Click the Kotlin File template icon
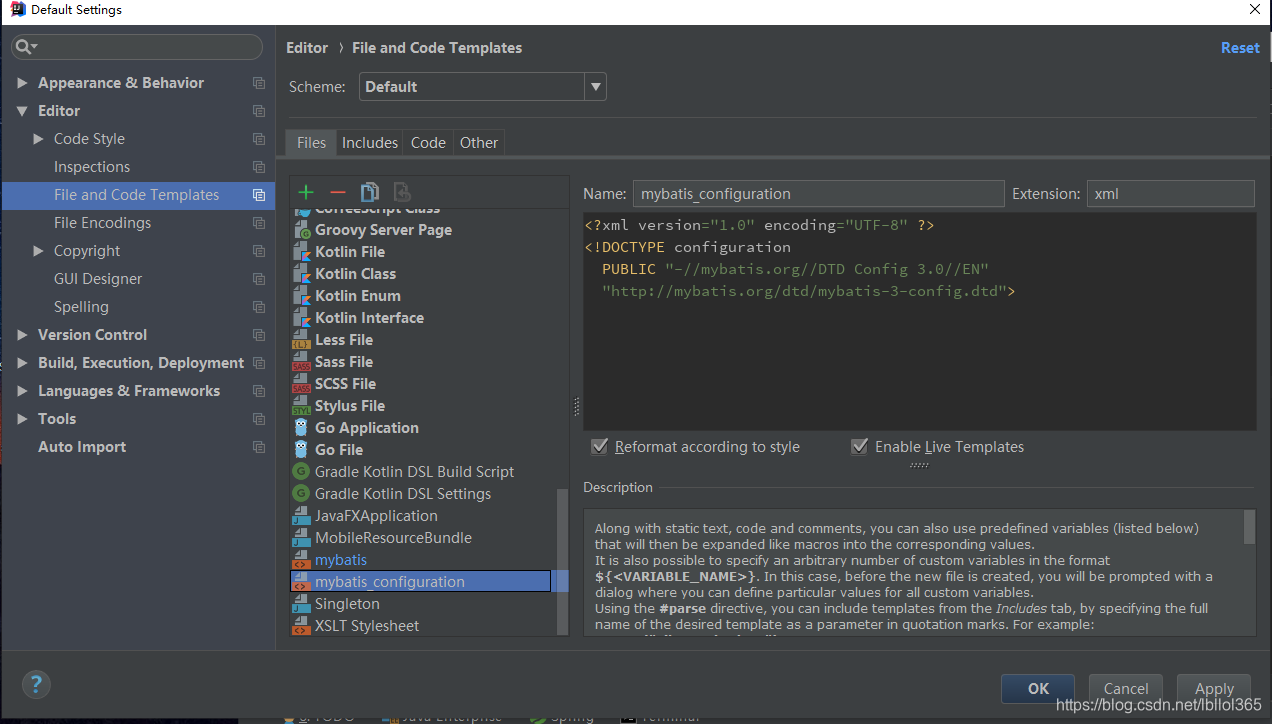The width and height of the screenshot is (1272, 724). pos(301,252)
